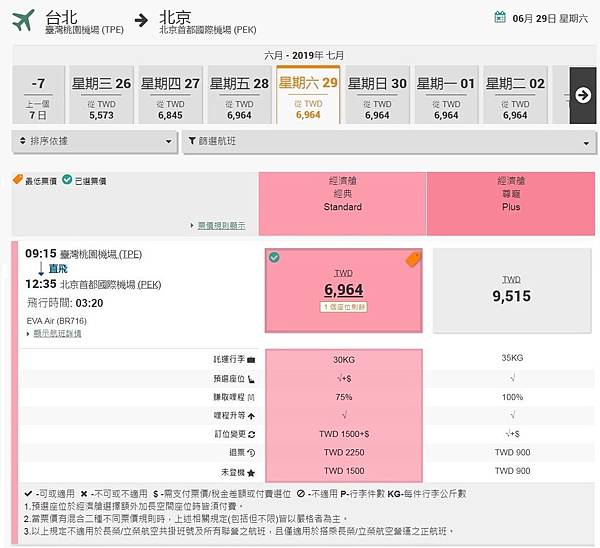Click the green check icon in the 已選票價 legend
The width and height of the screenshot is (600, 548).
[67, 179]
